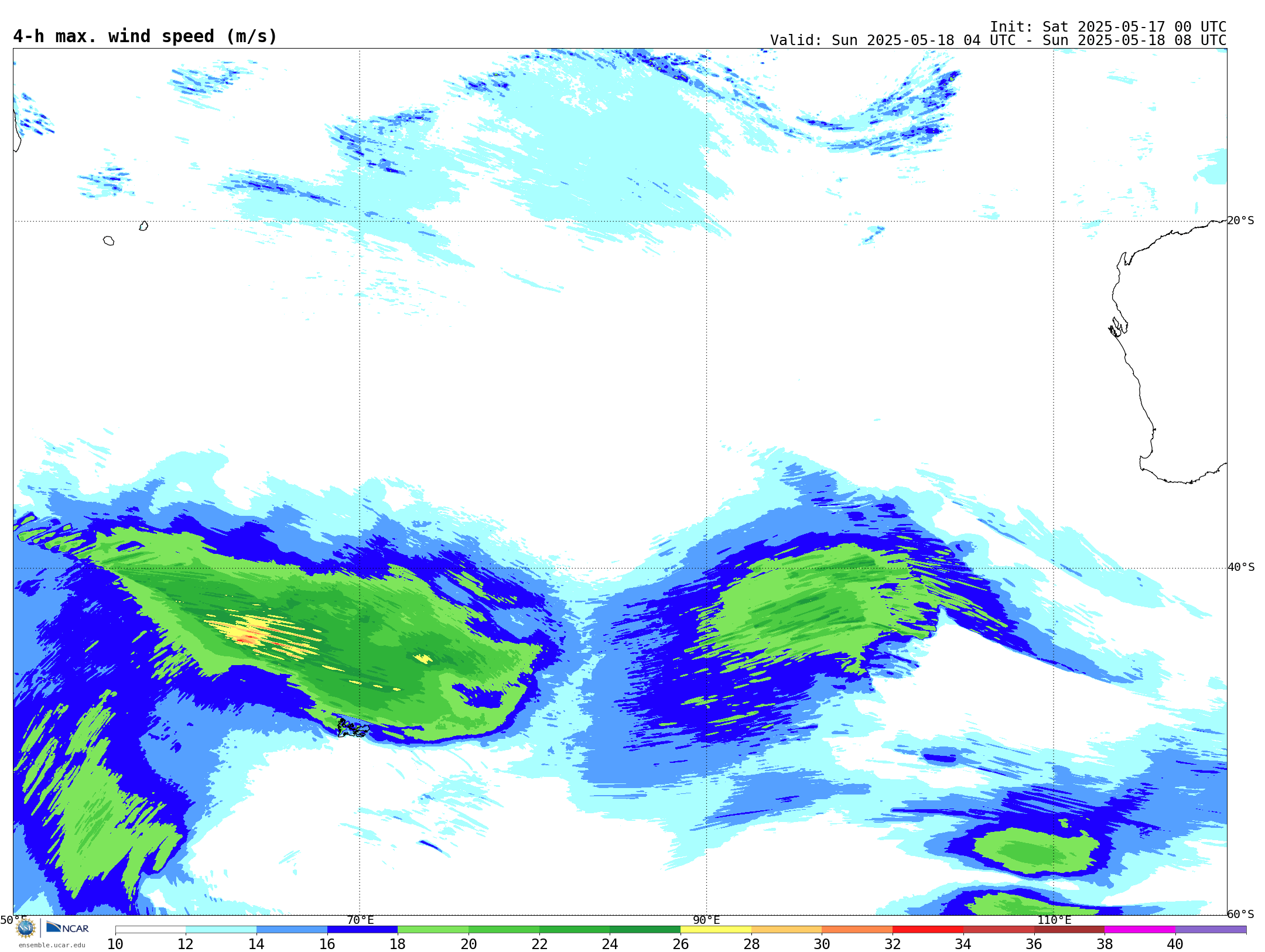Screen dimensions: 1265x952
Task: Click the bright red 32-34 color swatch
Action: (928, 929)
